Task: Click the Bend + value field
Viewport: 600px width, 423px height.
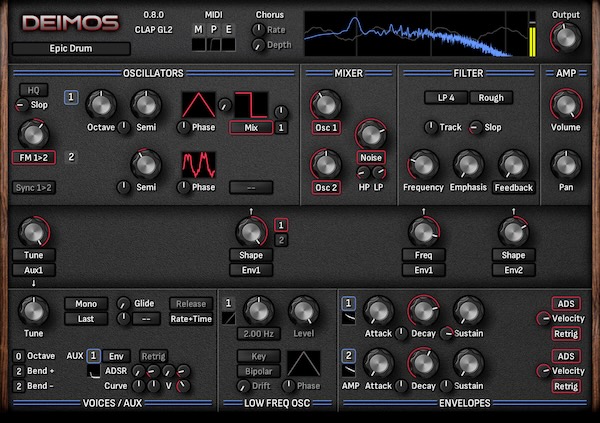Action: tap(18, 371)
